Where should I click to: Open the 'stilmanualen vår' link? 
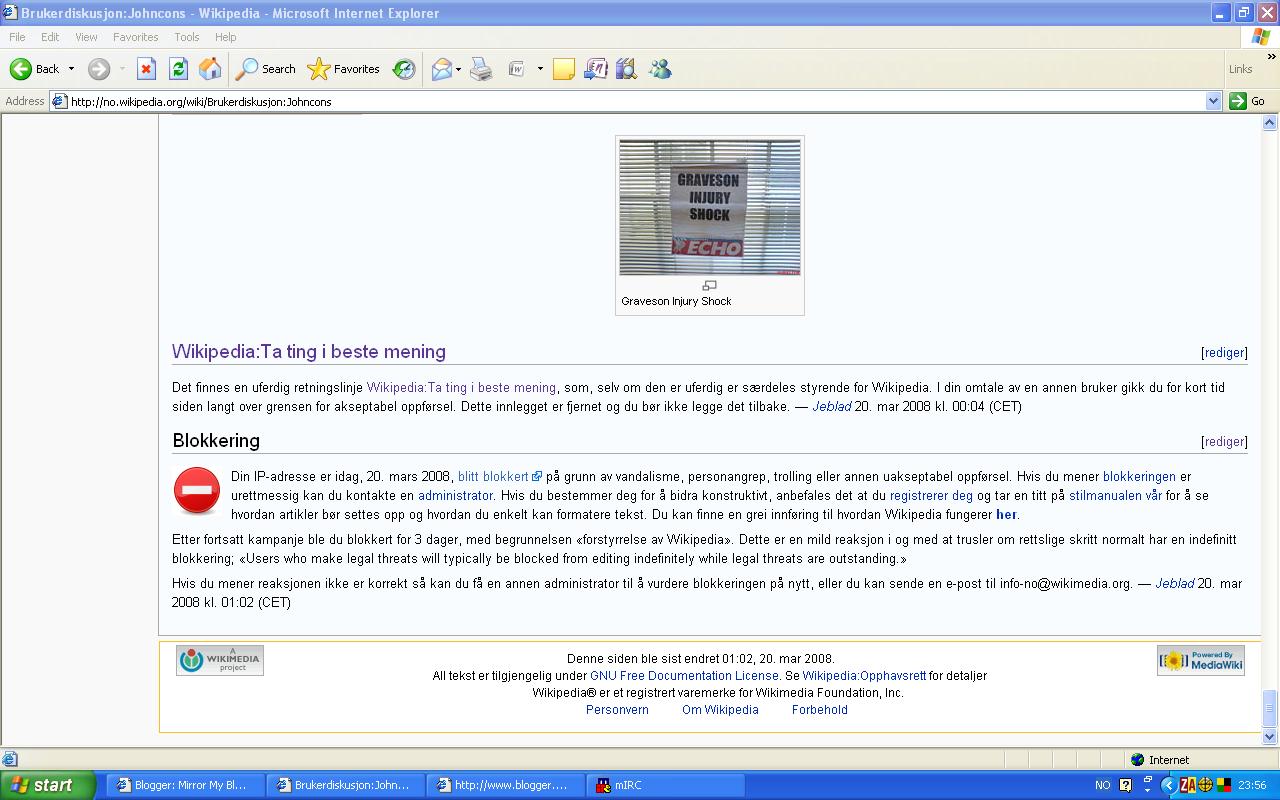point(1115,495)
